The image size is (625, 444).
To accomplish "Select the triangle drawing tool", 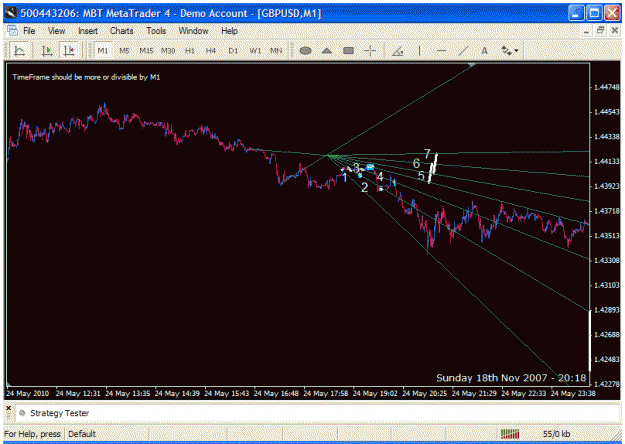I will (327, 51).
